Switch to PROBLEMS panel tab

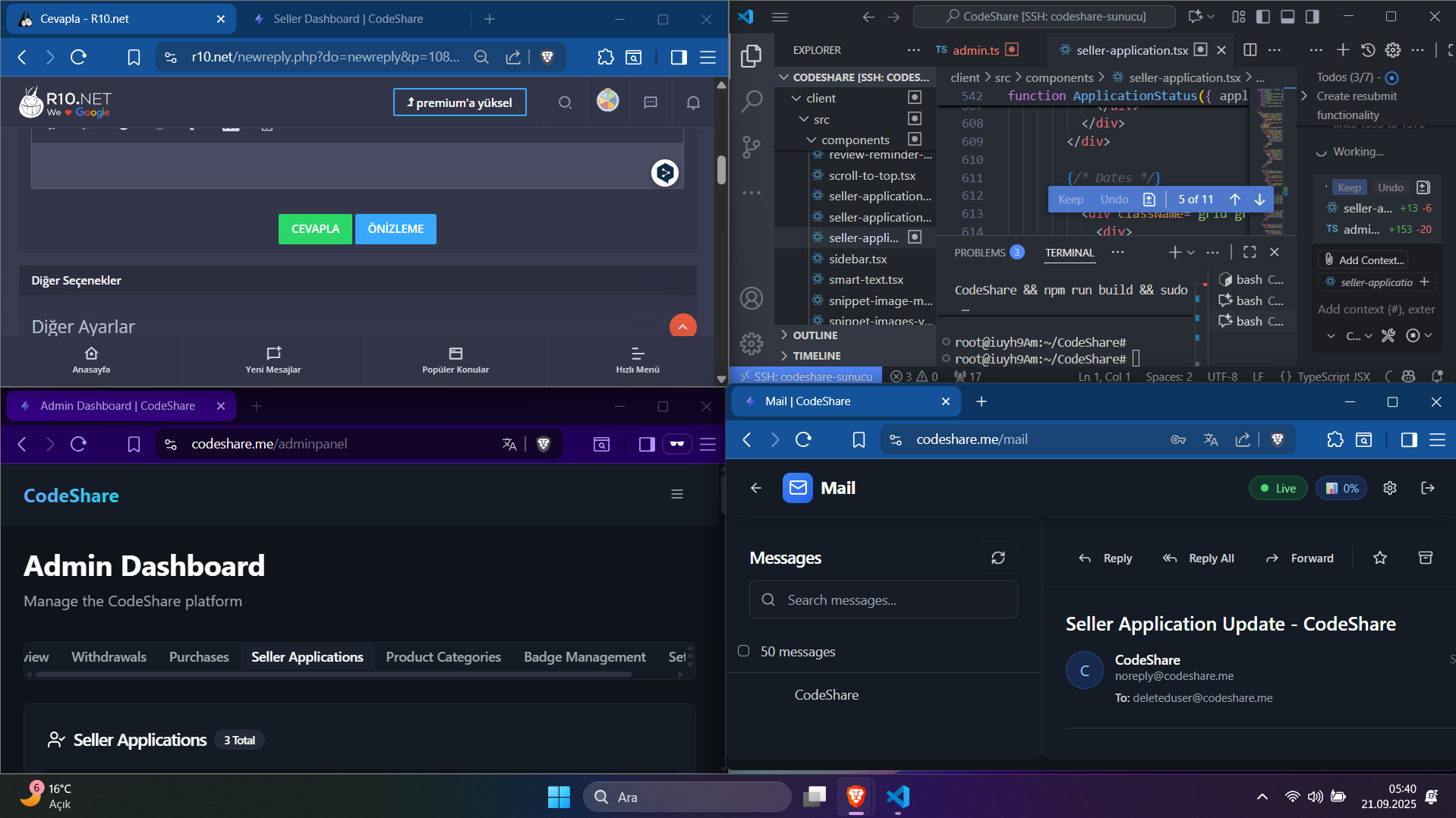[988, 253]
